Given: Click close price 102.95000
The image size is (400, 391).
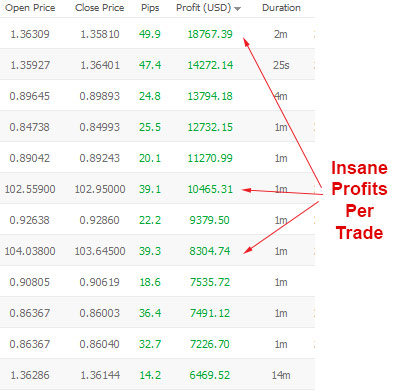Looking at the screenshot, I should (x=100, y=189).
